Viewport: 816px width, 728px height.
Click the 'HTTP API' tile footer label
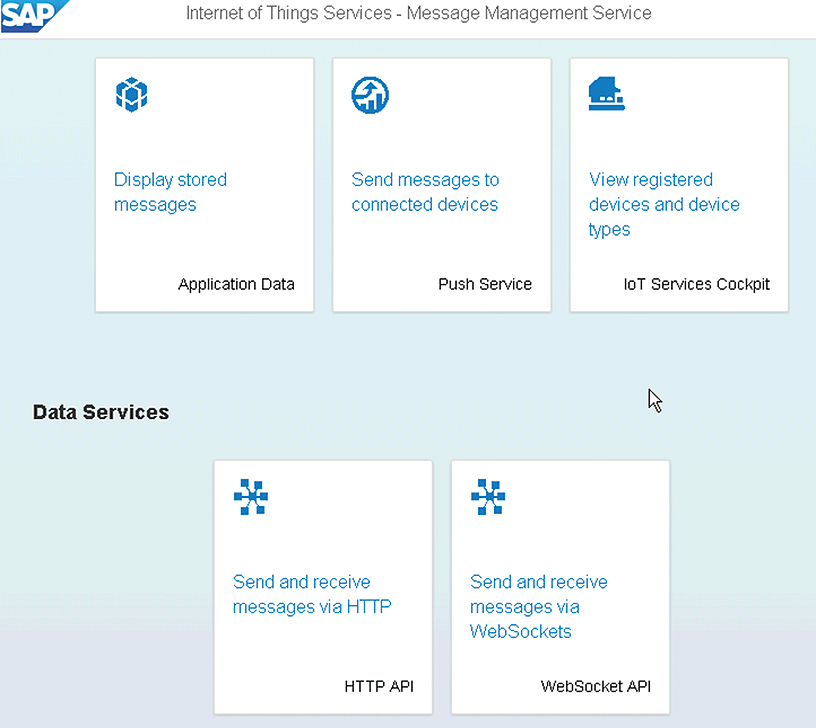[379, 686]
